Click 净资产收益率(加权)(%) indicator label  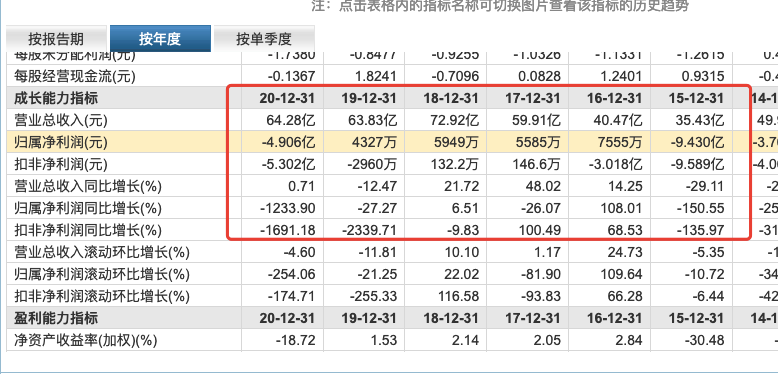pyautogui.click(x=85, y=340)
